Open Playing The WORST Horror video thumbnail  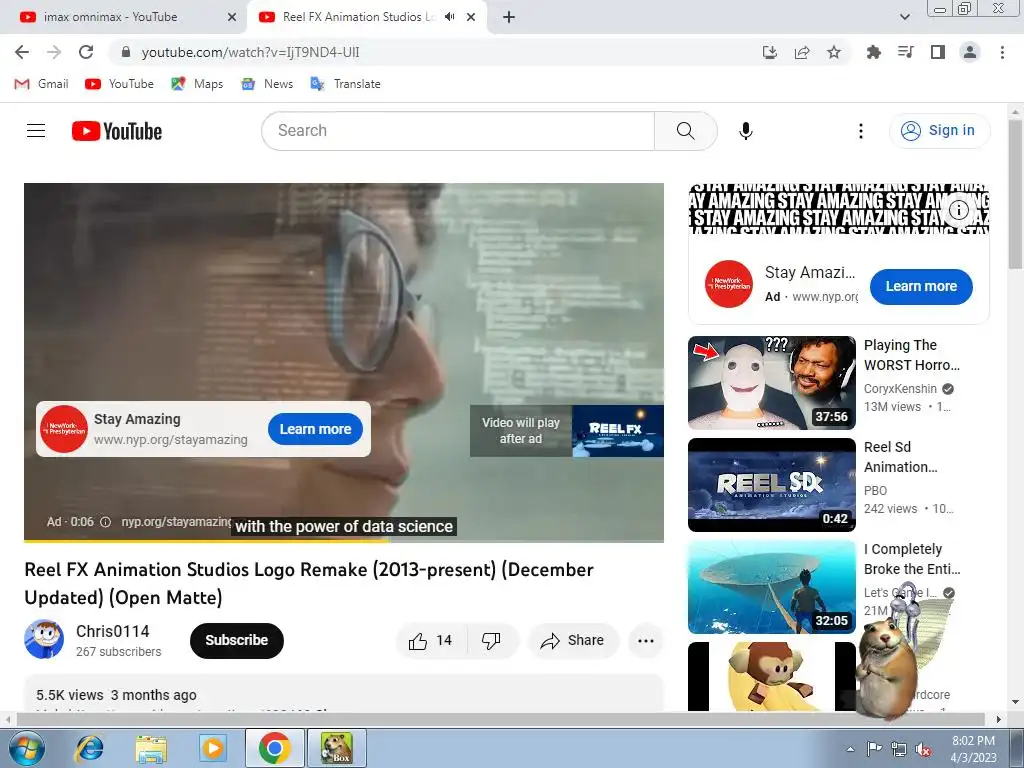click(772, 383)
